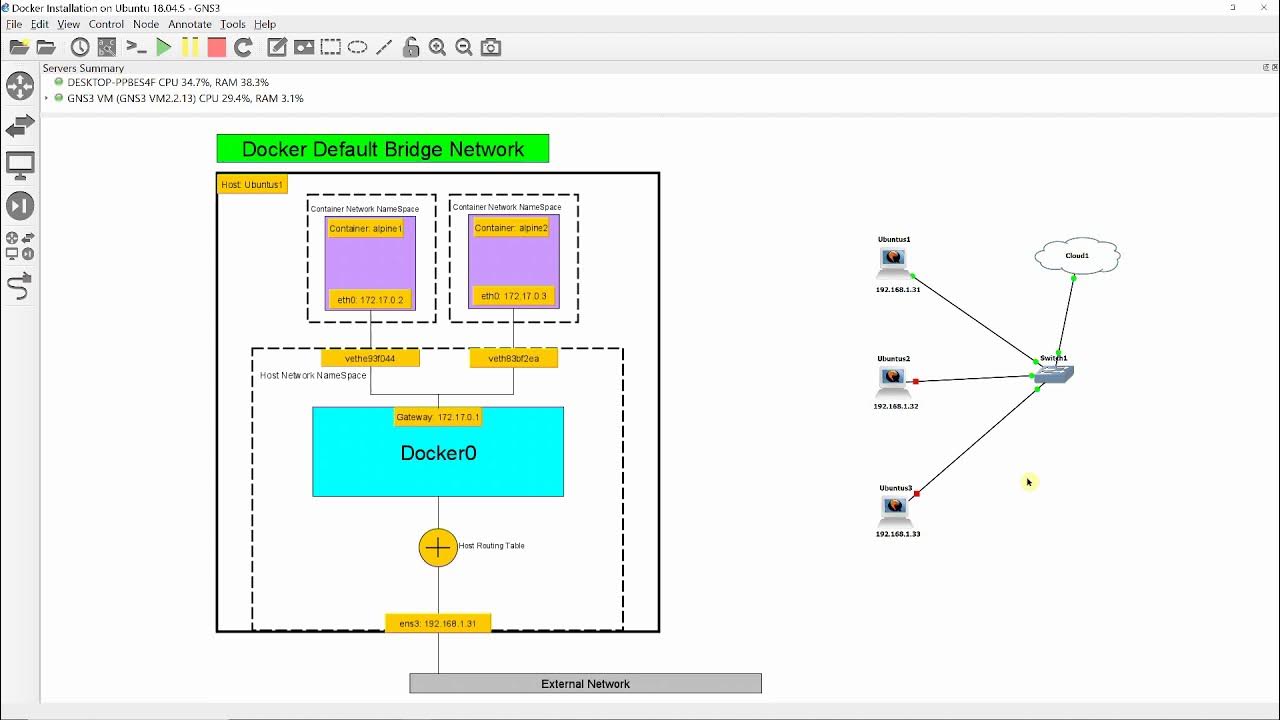
Task: Click the 192.168.1.33 label under Ubuntu3
Action: [898, 534]
